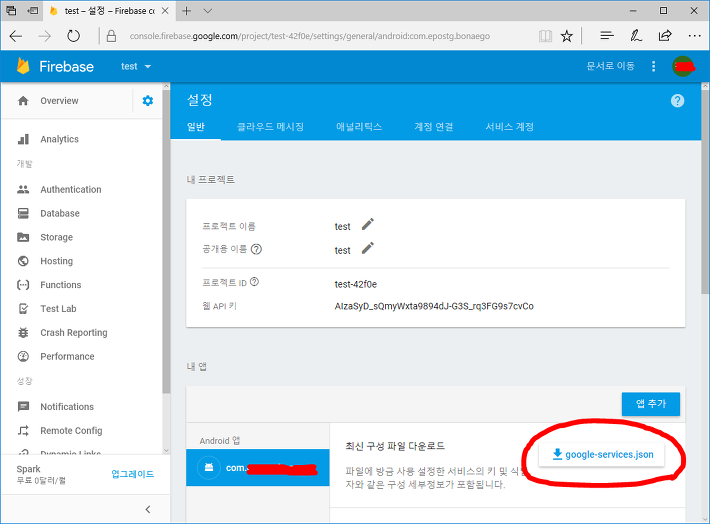Open Analytics bar chart icon

(23, 139)
